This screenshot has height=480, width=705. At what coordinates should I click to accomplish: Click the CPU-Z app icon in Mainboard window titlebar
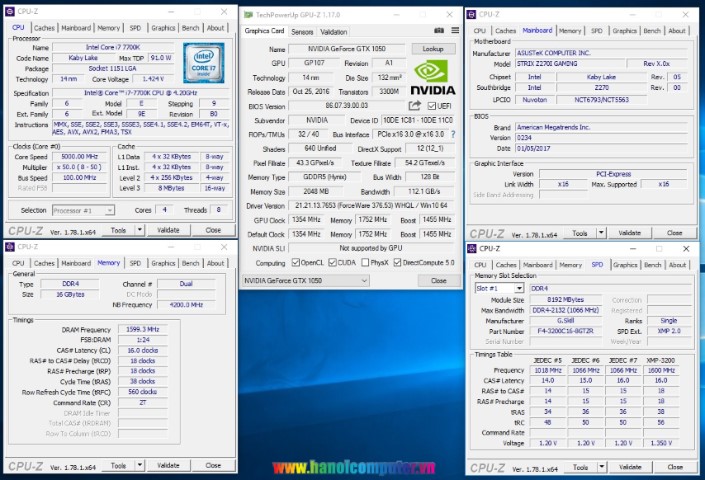(471, 14)
